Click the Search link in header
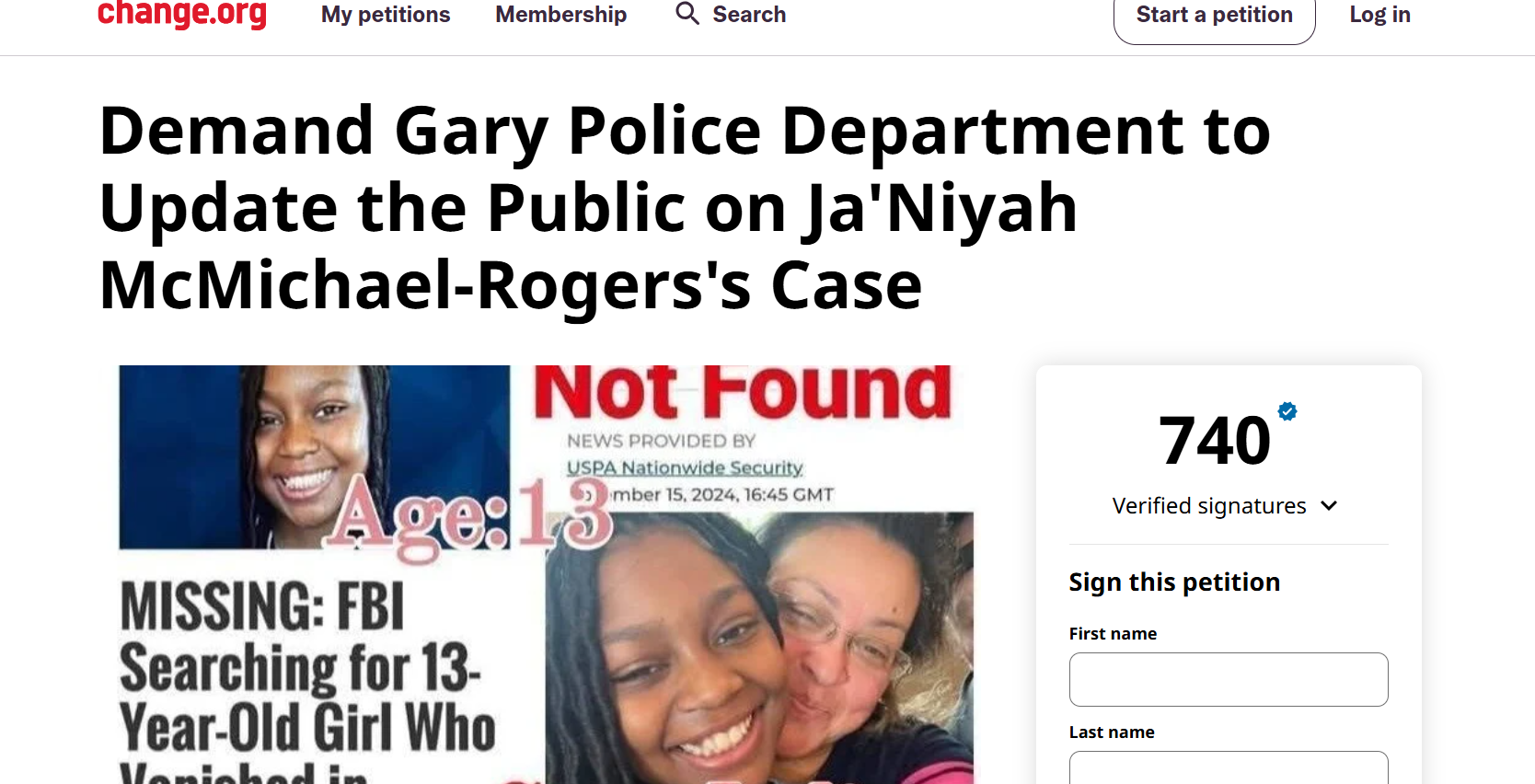 749,15
